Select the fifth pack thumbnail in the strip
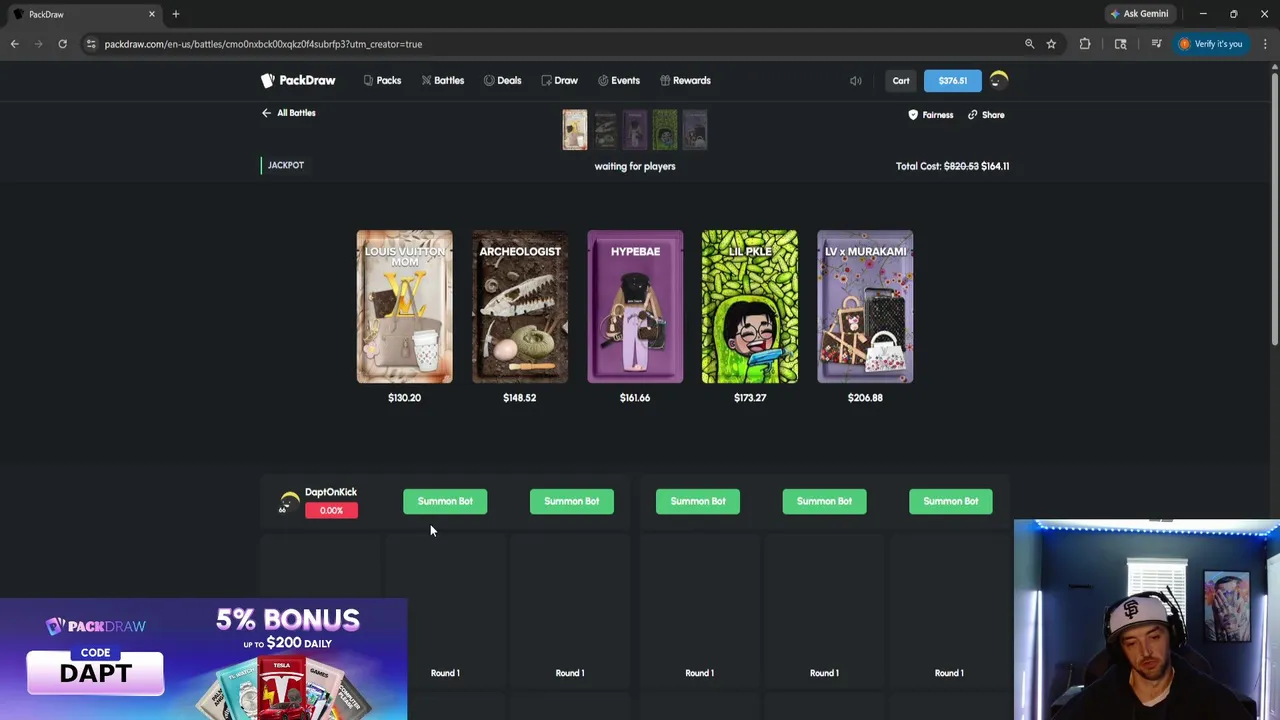This screenshot has height=720, width=1280. (x=695, y=130)
